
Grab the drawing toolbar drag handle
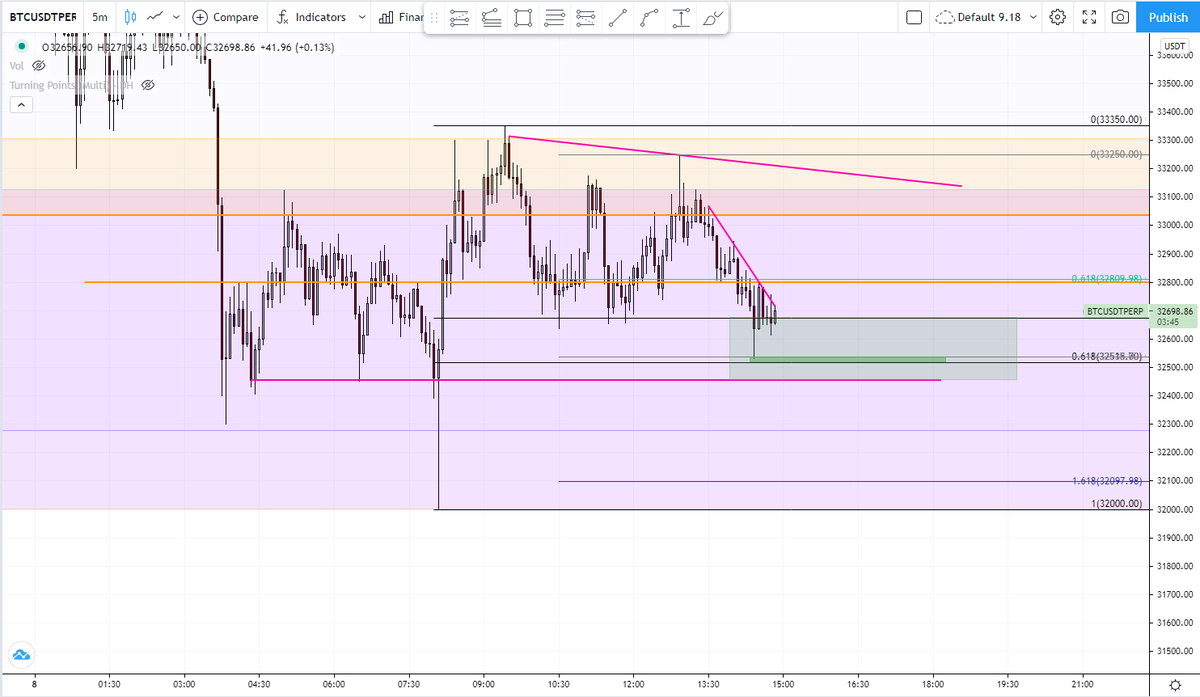(434, 18)
